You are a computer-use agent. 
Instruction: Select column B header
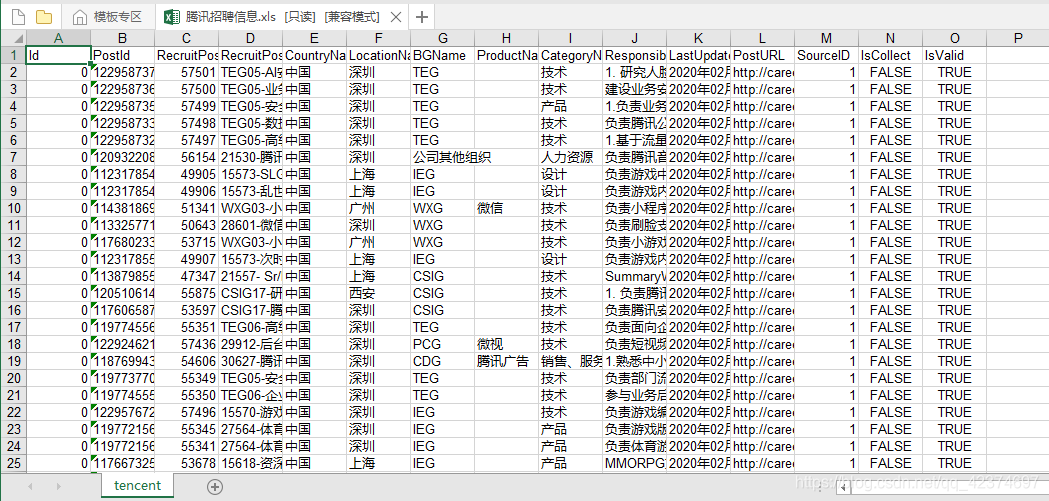point(122,38)
